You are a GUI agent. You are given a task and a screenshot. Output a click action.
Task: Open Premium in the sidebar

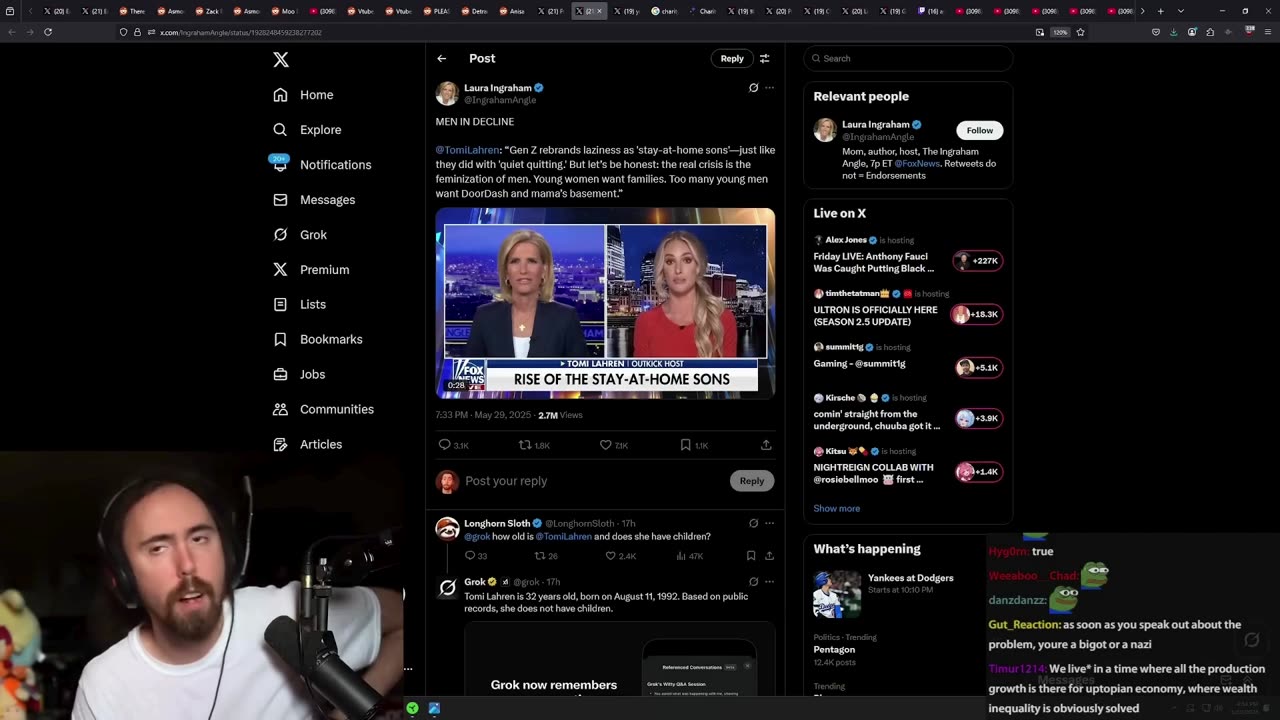[x=311, y=270]
